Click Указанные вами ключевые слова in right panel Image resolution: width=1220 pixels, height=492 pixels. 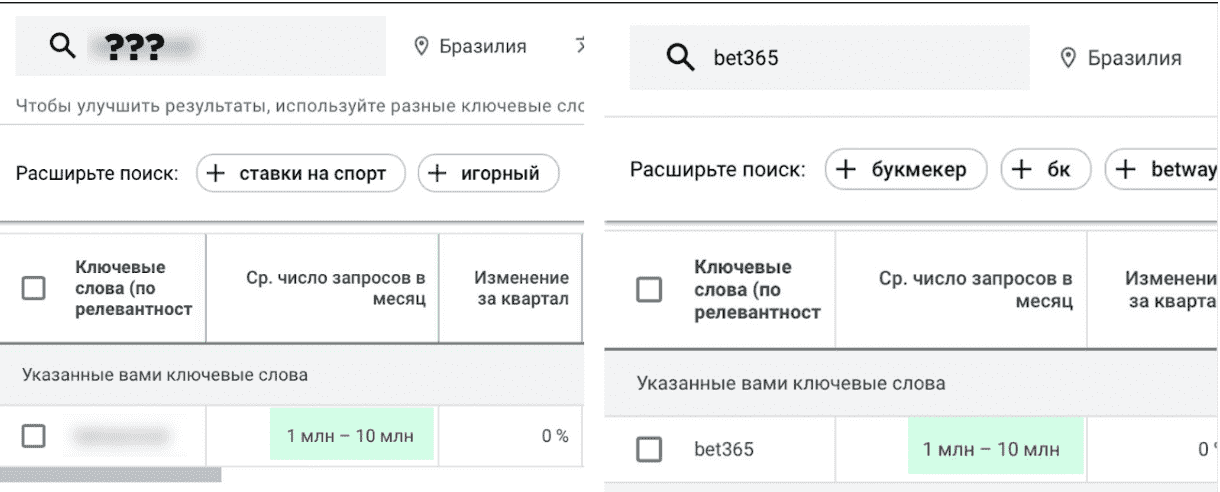click(792, 383)
